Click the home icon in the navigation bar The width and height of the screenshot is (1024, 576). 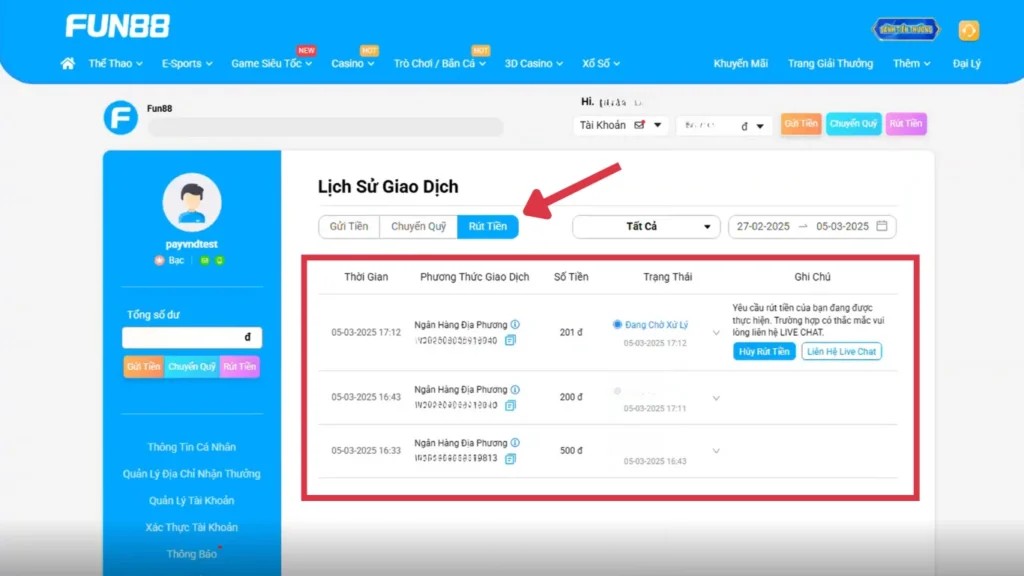point(67,63)
